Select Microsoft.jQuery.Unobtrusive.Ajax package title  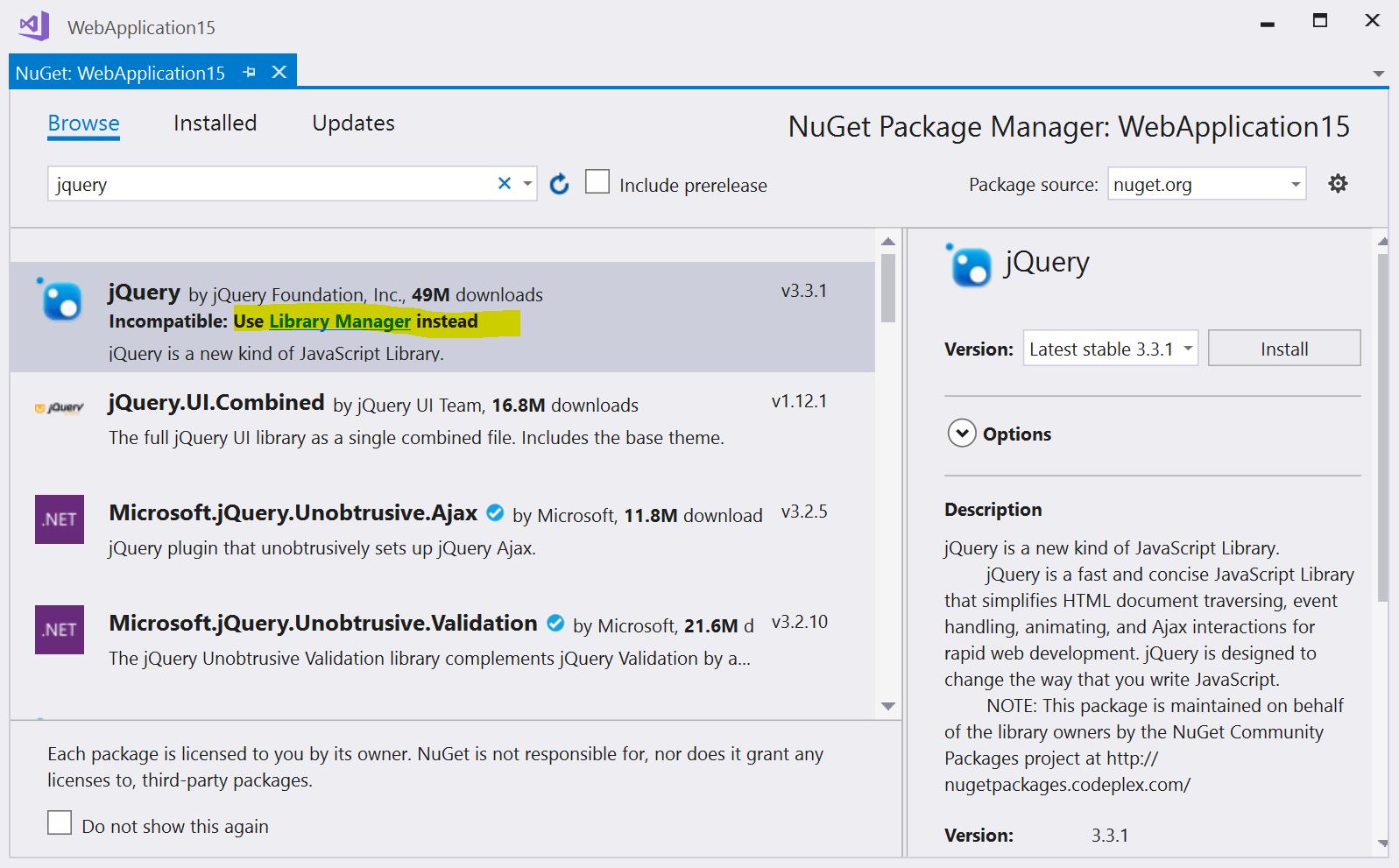[x=293, y=512]
